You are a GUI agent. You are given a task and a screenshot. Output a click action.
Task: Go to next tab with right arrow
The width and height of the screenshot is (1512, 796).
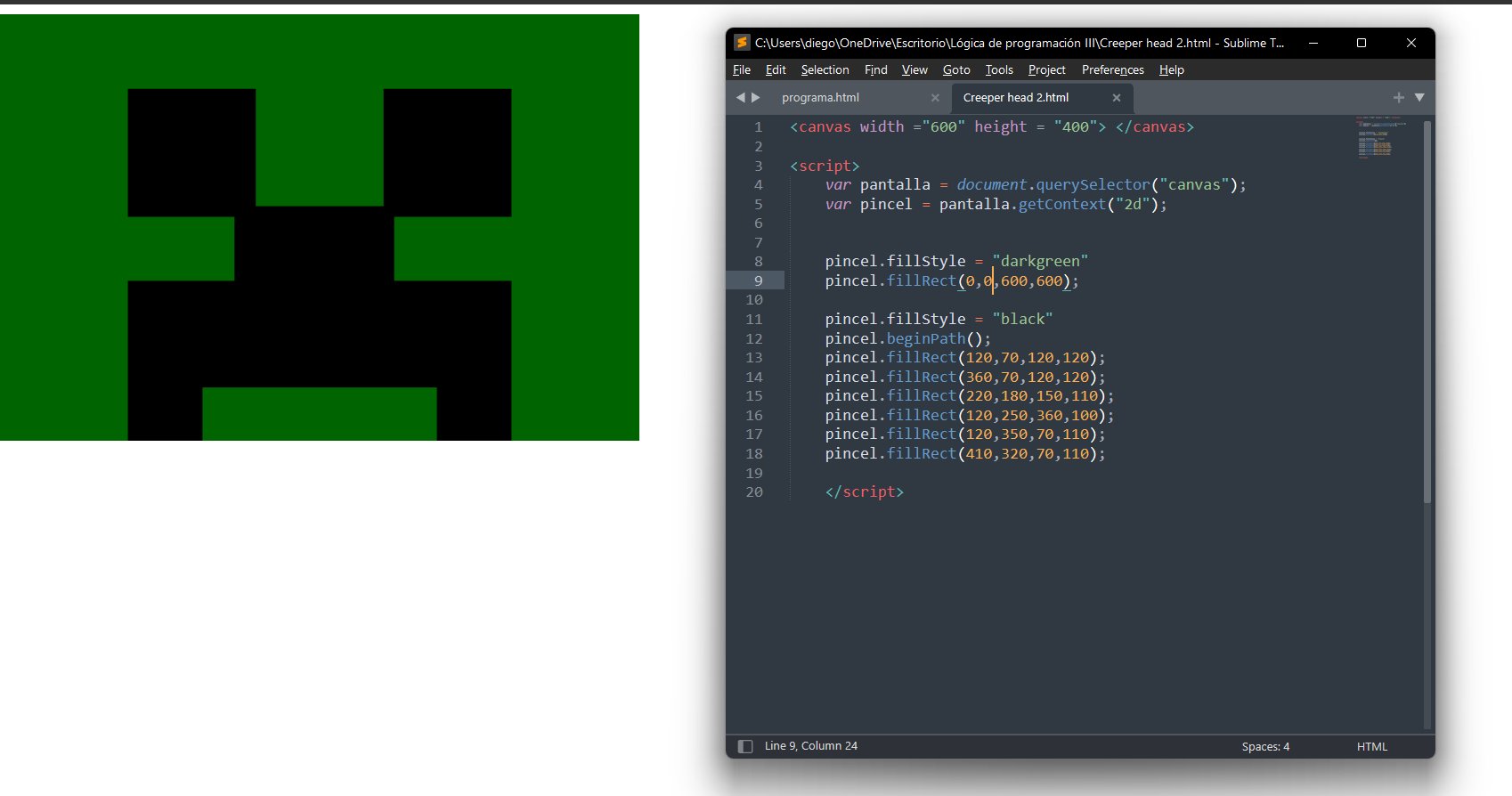[x=756, y=97]
